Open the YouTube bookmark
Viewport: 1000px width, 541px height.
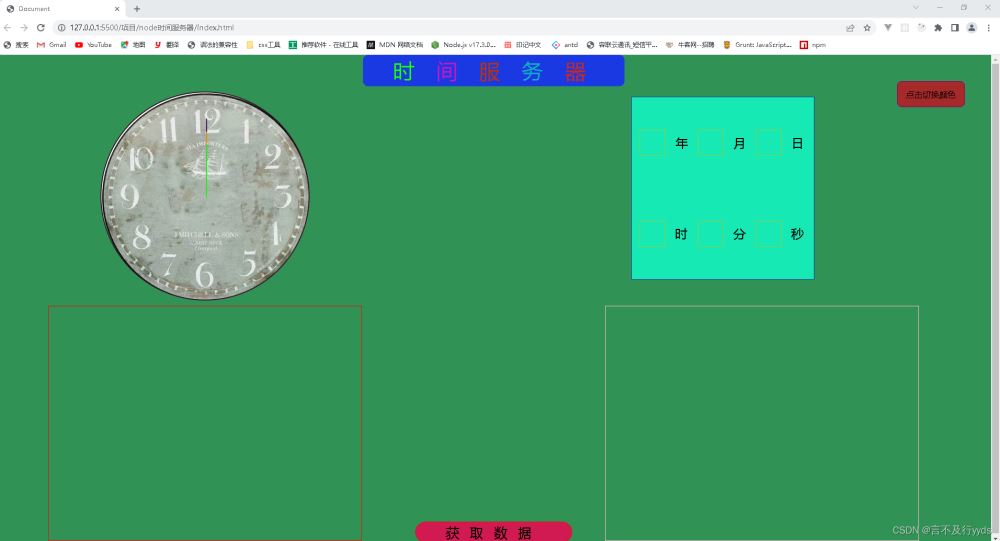click(93, 45)
